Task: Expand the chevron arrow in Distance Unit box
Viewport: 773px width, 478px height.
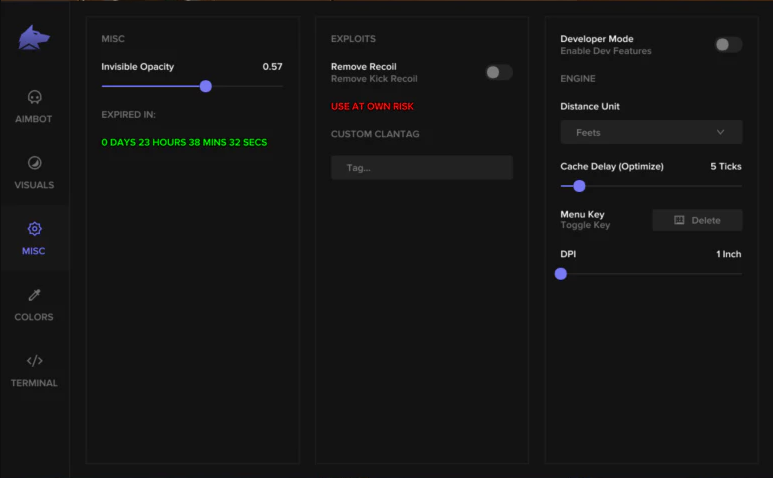Action: pos(721,132)
